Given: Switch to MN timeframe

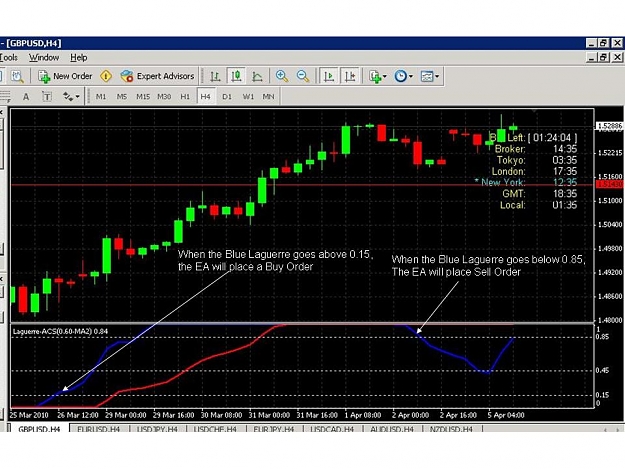Looking at the screenshot, I should click(268, 96).
